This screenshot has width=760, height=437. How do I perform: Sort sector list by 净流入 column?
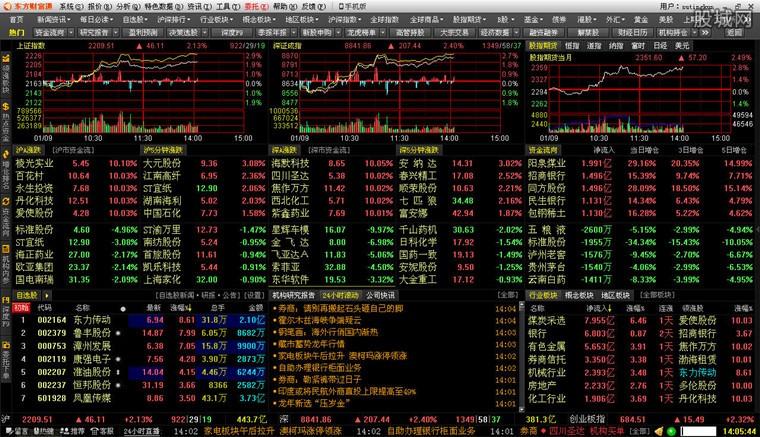[598, 308]
